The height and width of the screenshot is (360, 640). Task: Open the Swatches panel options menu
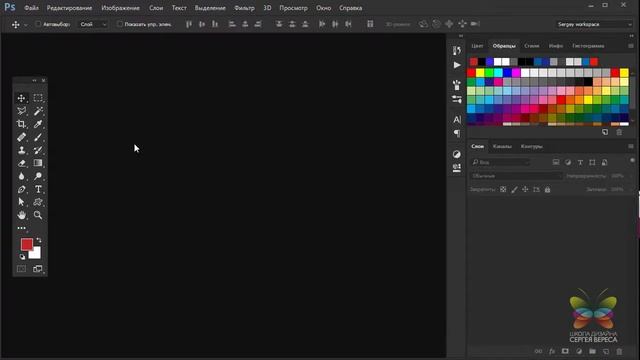[x=631, y=46]
